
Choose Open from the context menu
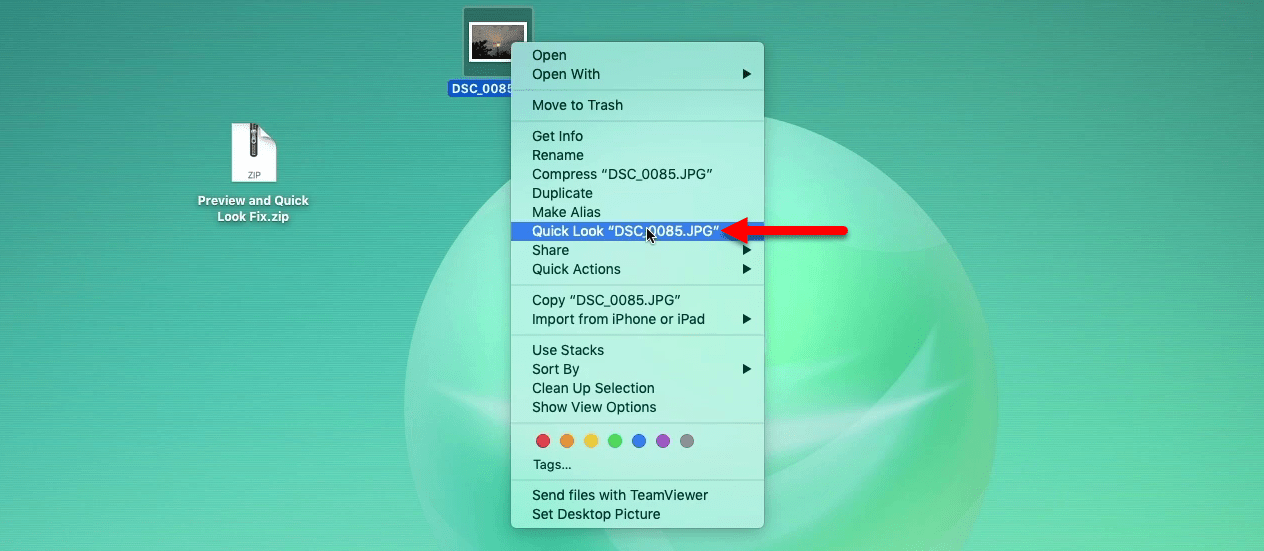click(637, 55)
